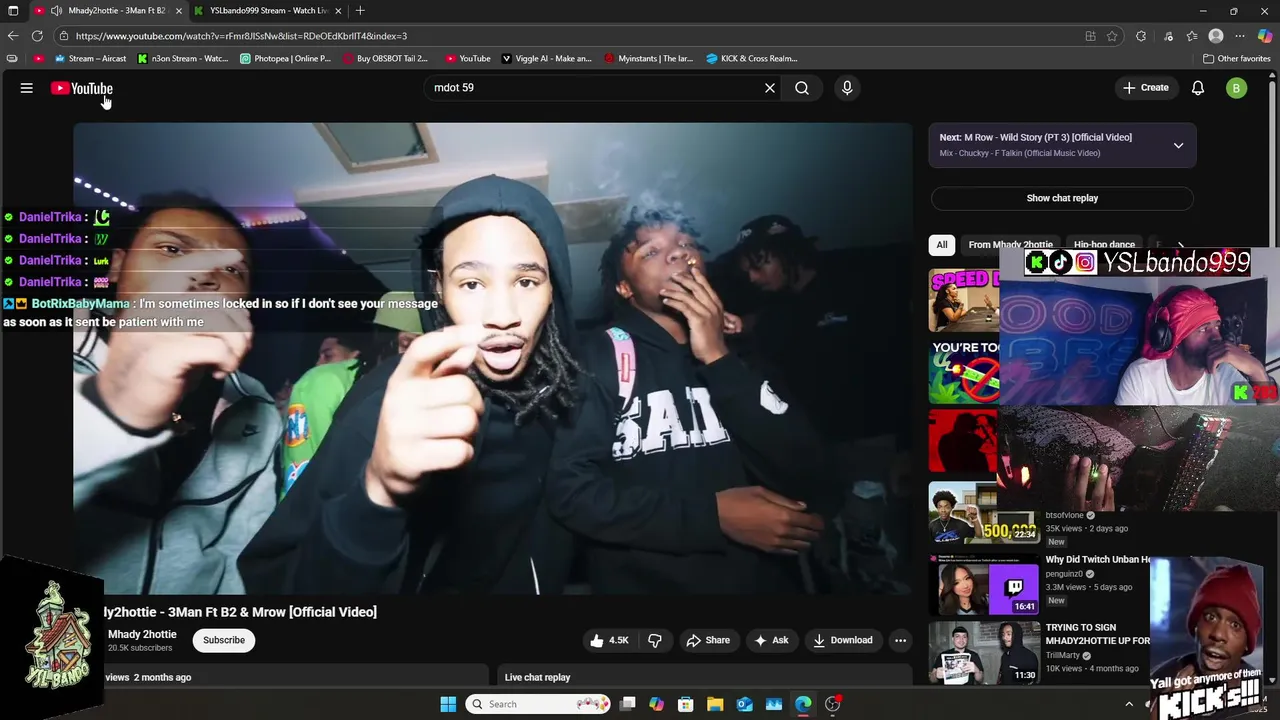Select the All filter chip
The width and height of the screenshot is (1280, 720).
point(941,245)
